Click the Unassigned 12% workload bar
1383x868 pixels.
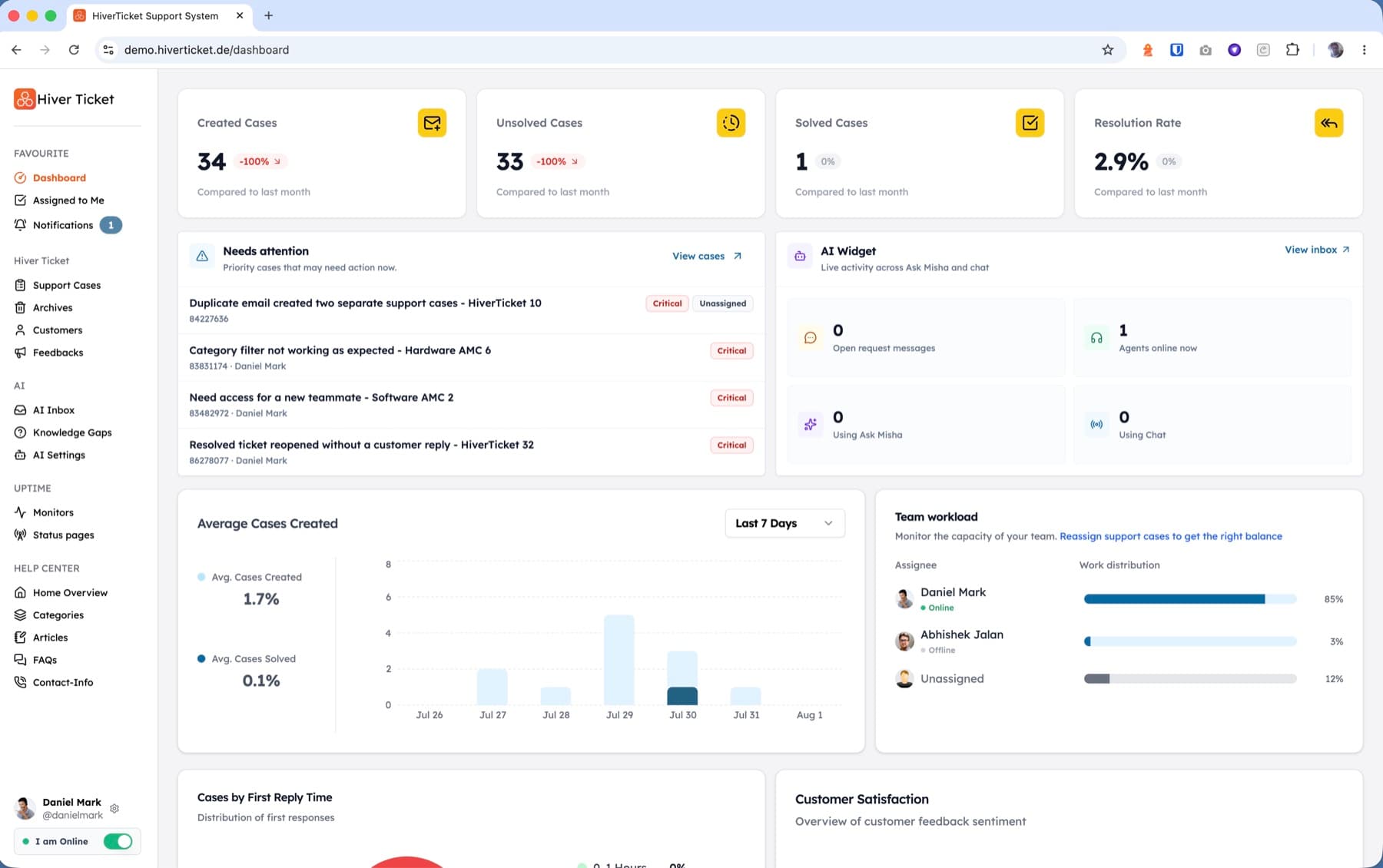[x=1190, y=679]
